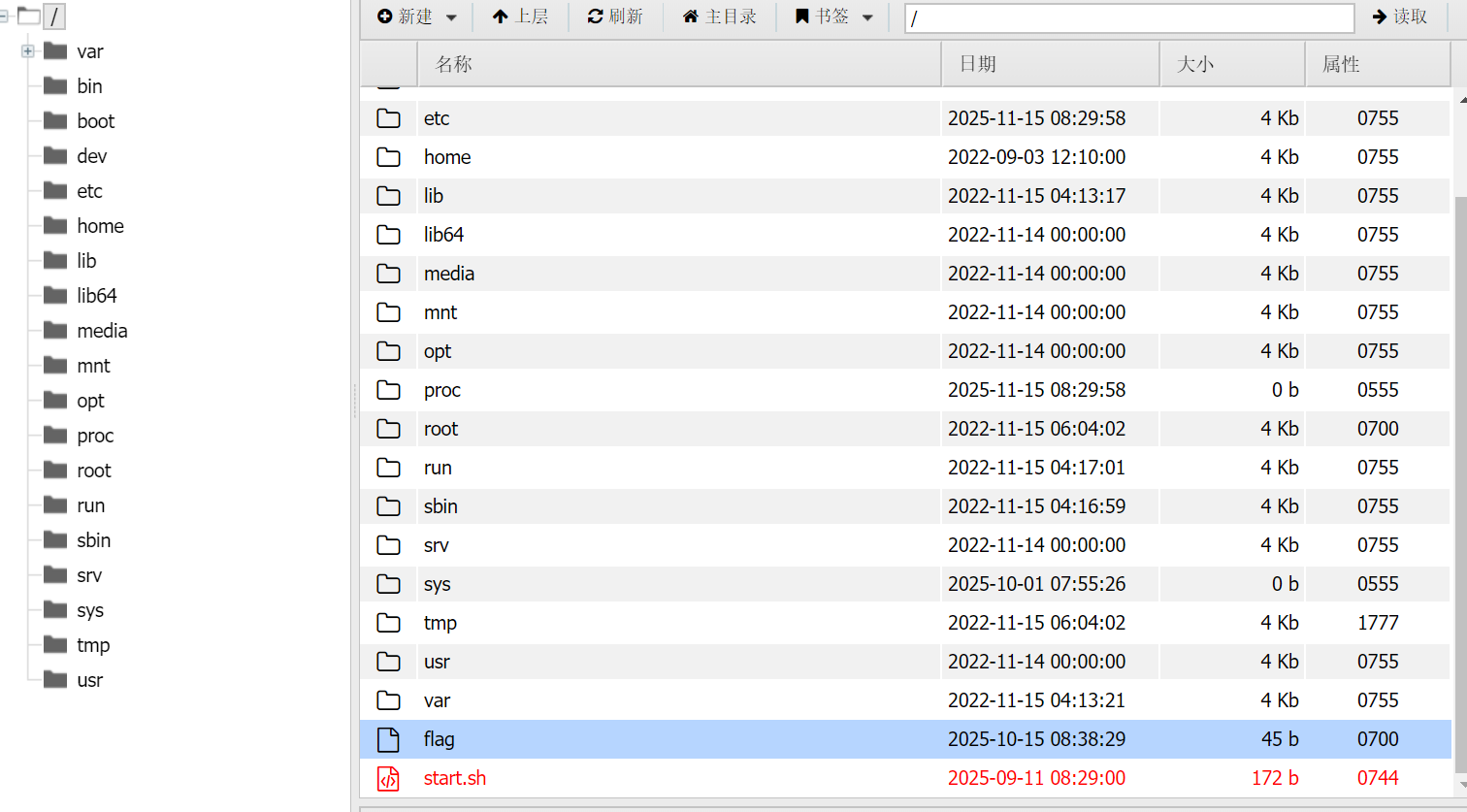
Task: Collapse the root / tree node
Action: tap(4, 16)
